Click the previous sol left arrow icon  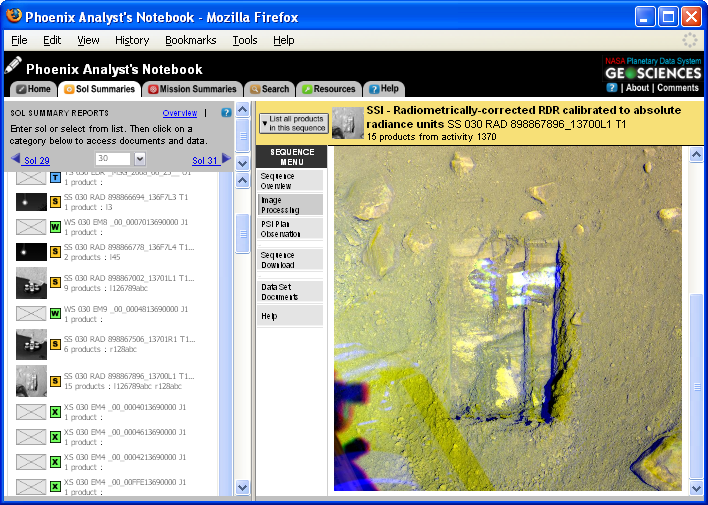click(15, 159)
